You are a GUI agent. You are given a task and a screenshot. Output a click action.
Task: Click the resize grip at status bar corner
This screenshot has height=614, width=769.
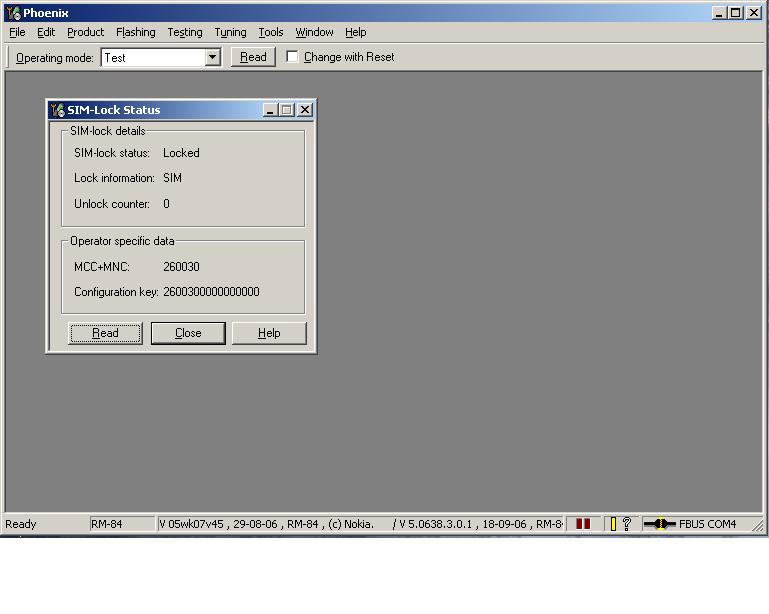click(758, 525)
